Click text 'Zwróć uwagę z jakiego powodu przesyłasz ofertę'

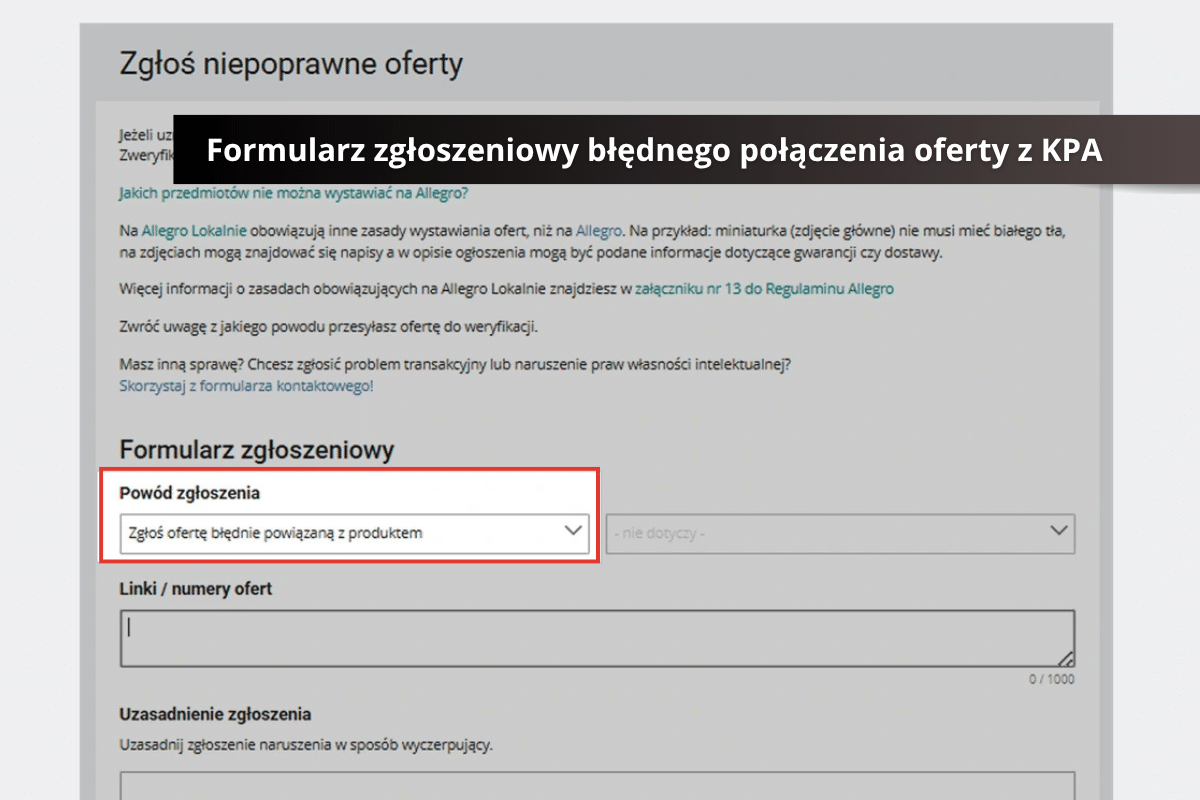pos(287,327)
